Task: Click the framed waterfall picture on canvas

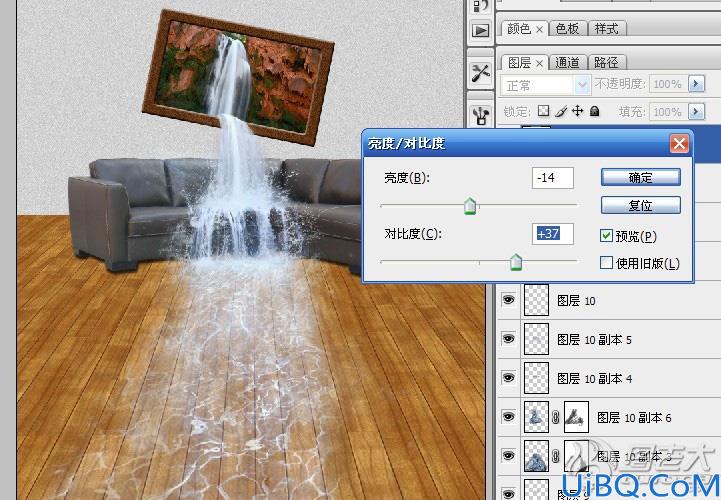Action: click(238, 78)
